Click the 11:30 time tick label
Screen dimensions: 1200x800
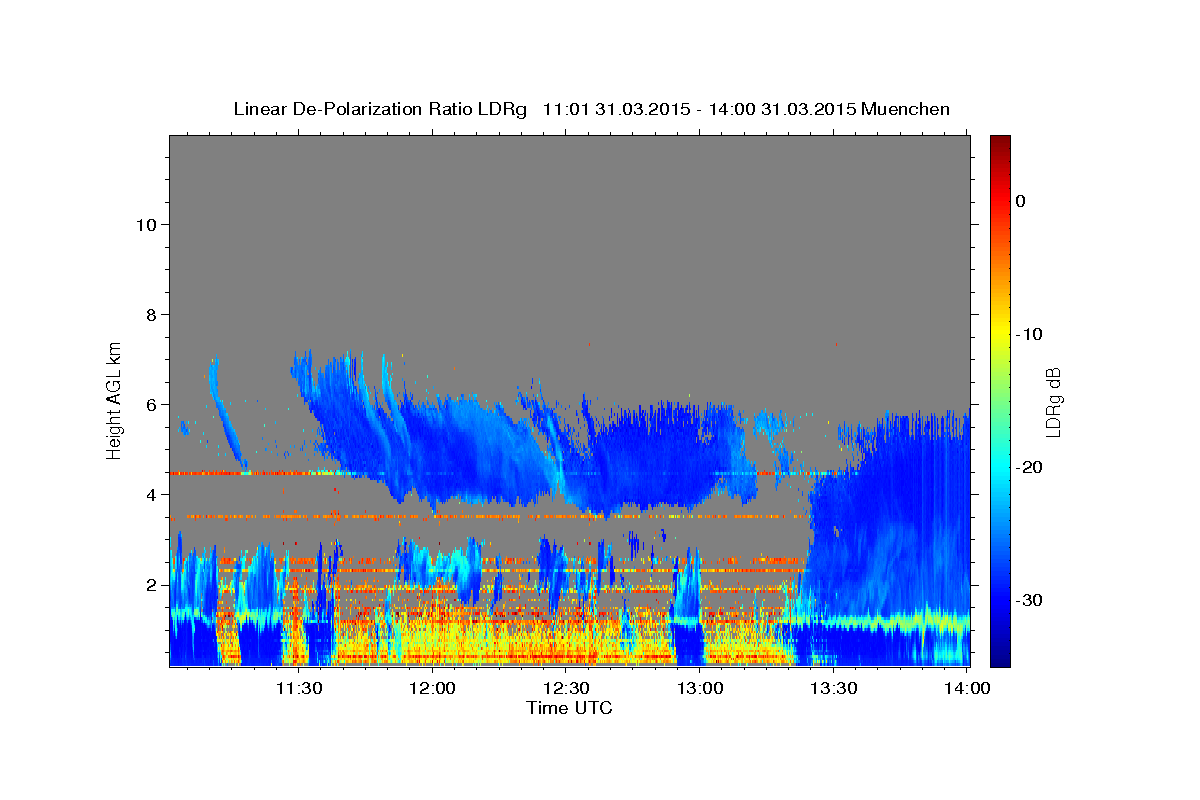point(299,688)
